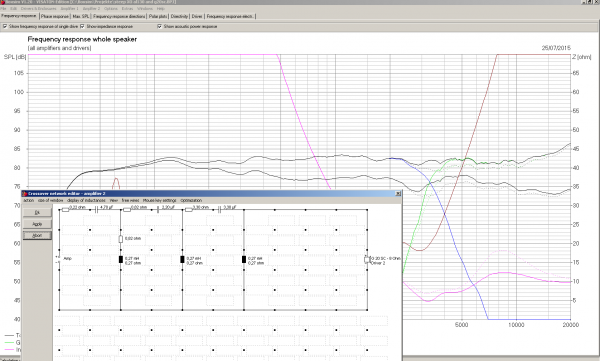
Task: Open the Options menu
Action: [111, 8]
